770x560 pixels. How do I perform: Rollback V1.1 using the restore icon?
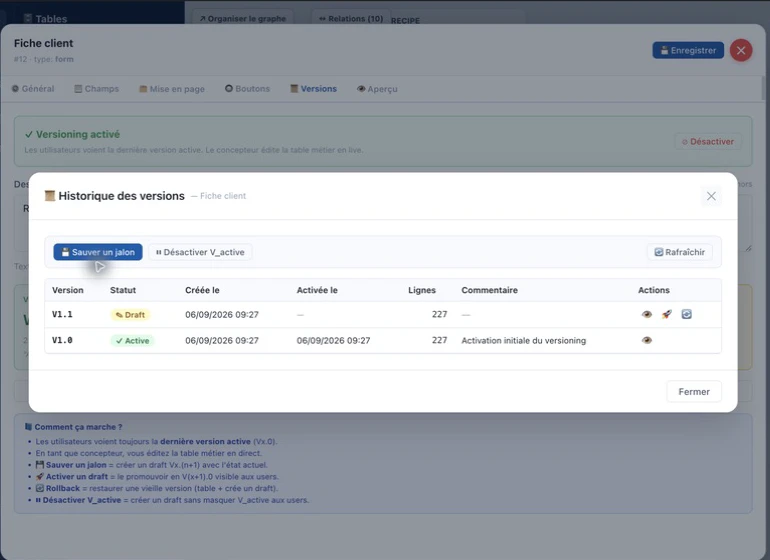(x=687, y=314)
